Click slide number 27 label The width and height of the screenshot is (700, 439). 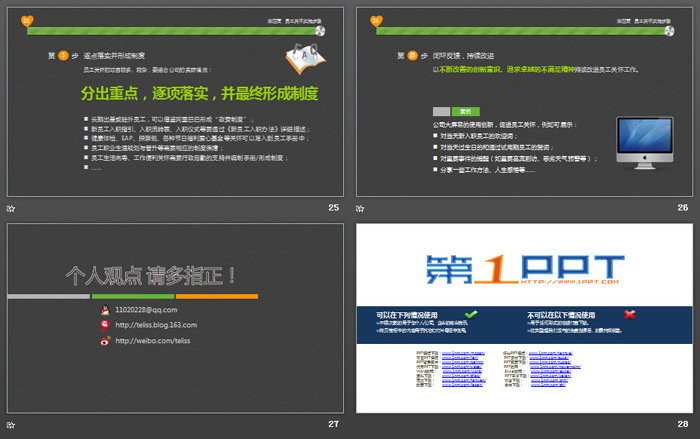point(333,424)
